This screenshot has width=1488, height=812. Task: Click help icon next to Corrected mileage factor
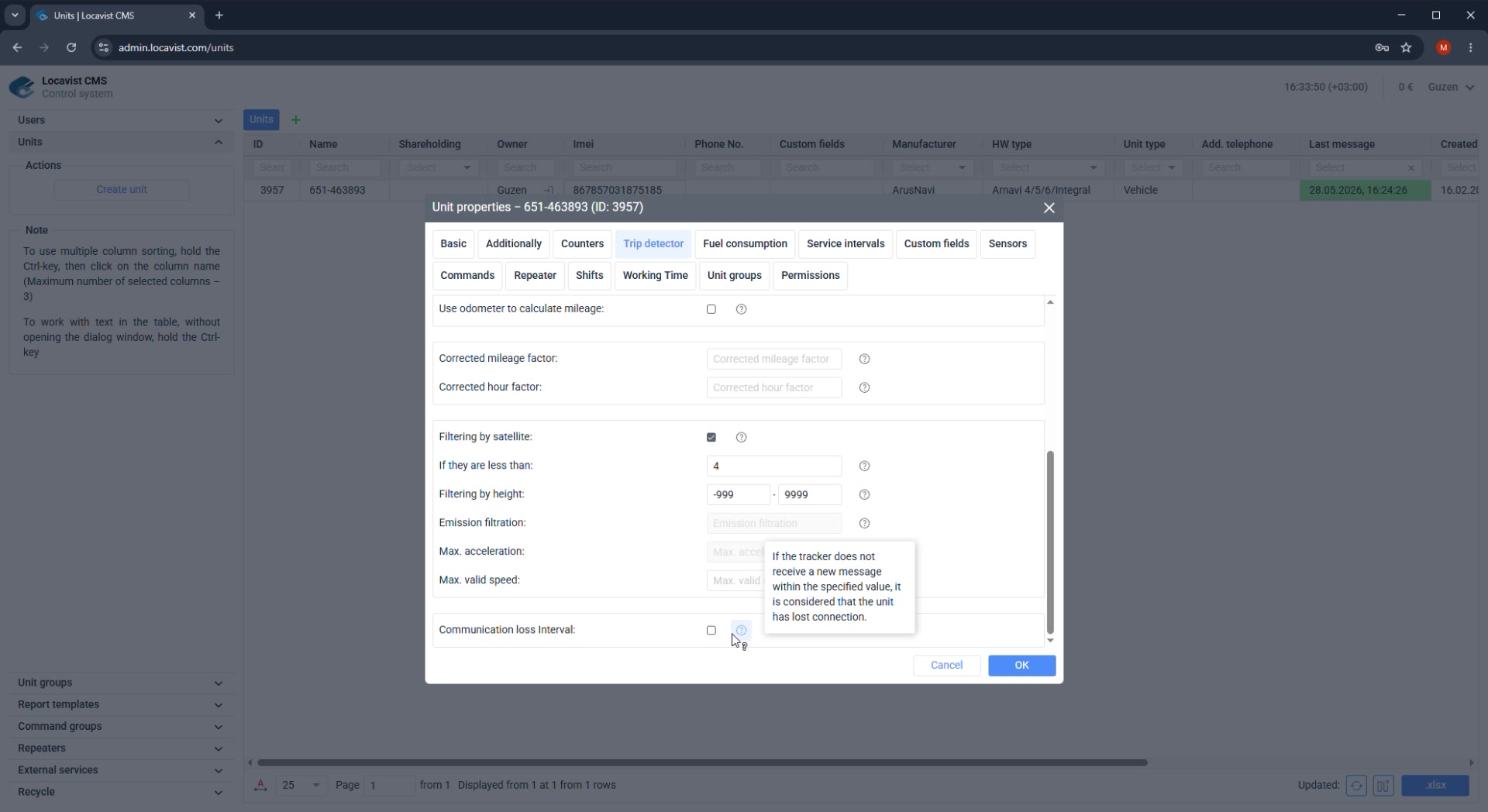tap(864, 359)
